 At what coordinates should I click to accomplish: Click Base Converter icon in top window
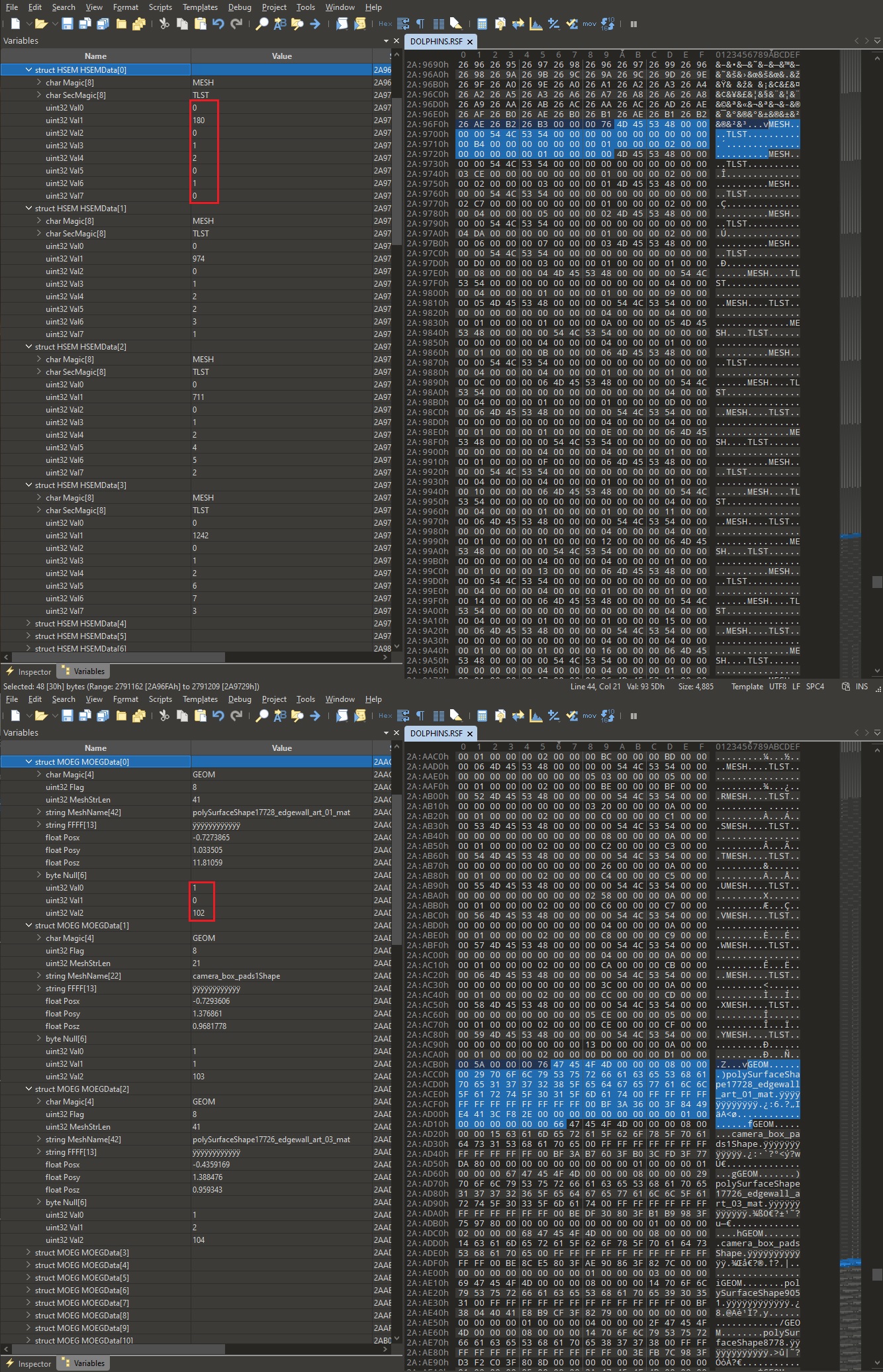click(x=608, y=24)
